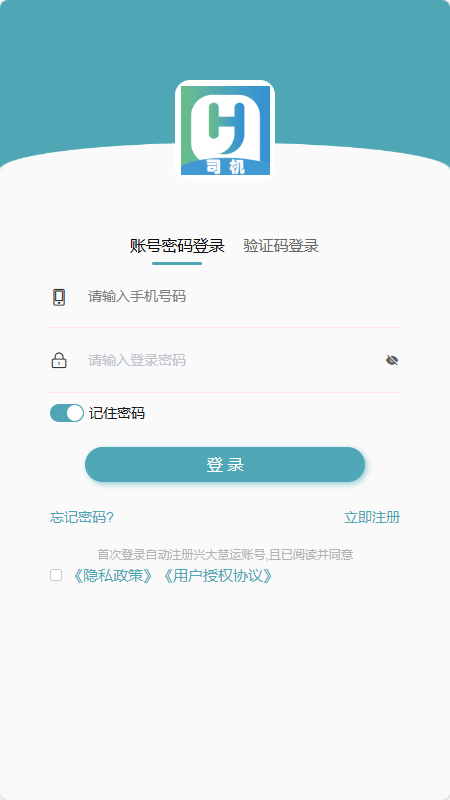This screenshot has height=800, width=450.
Task: Click the teal header banner above the logo
Action: 225,41
